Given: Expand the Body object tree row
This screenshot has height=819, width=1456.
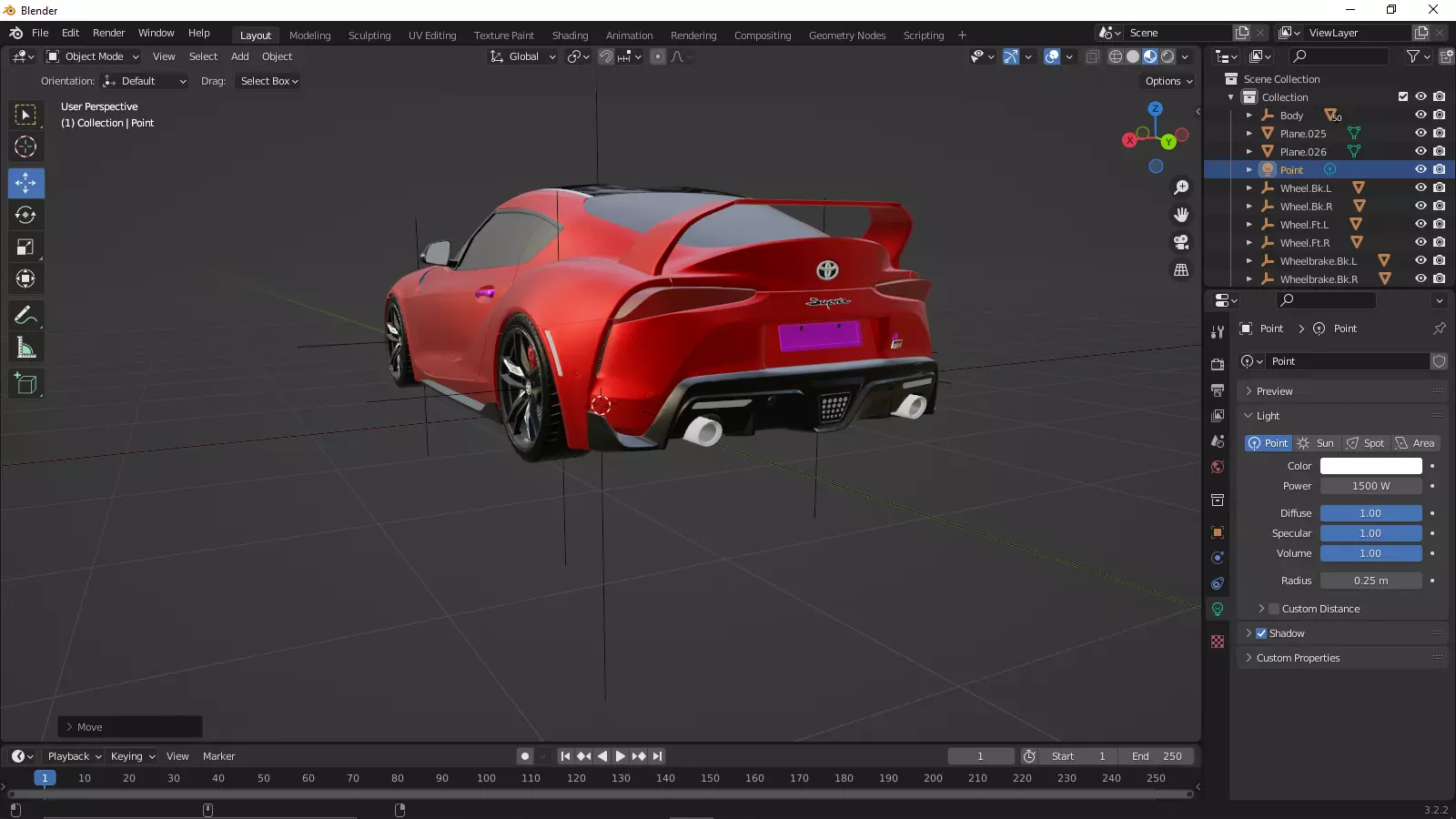Looking at the screenshot, I should (1249, 115).
